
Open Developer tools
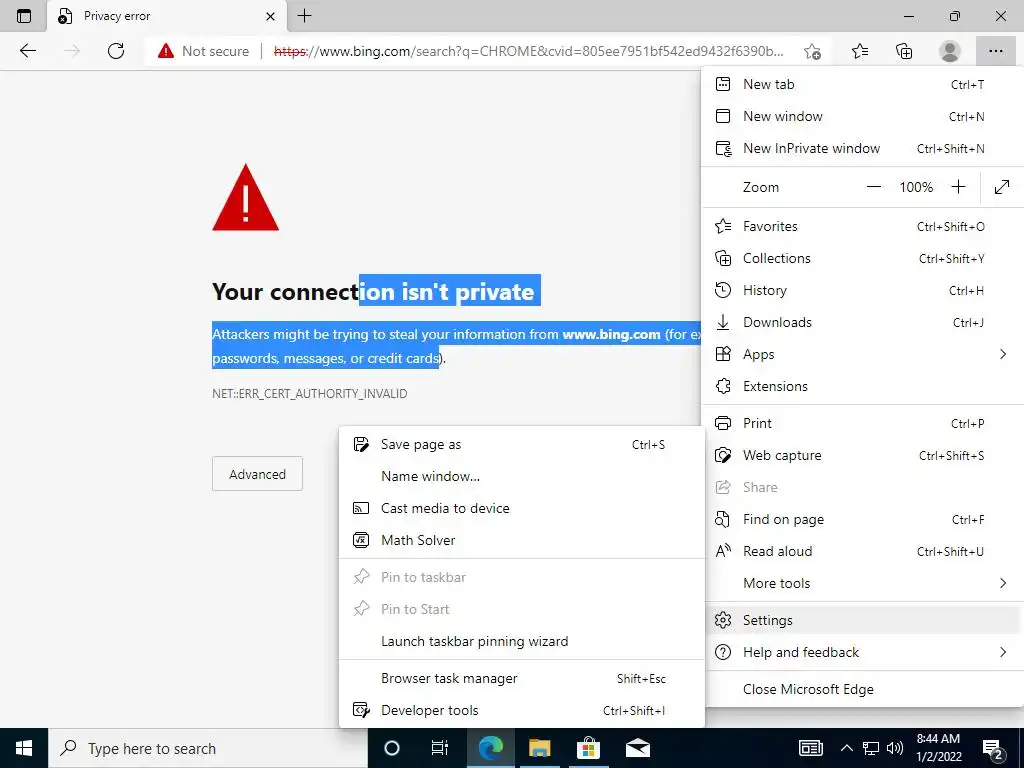pyautogui.click(x=522, y=711)
